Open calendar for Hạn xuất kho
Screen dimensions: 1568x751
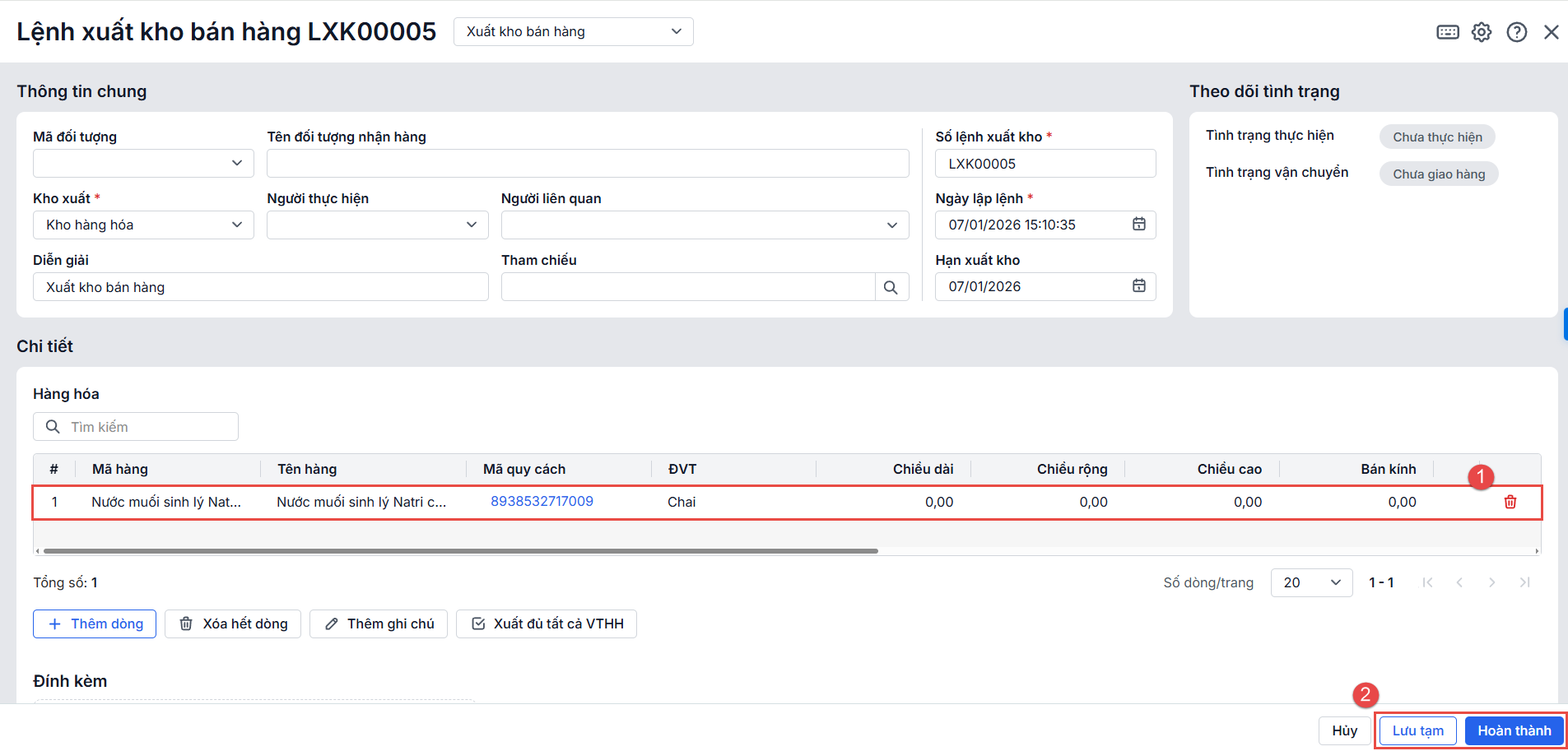tap(1138, 286)
